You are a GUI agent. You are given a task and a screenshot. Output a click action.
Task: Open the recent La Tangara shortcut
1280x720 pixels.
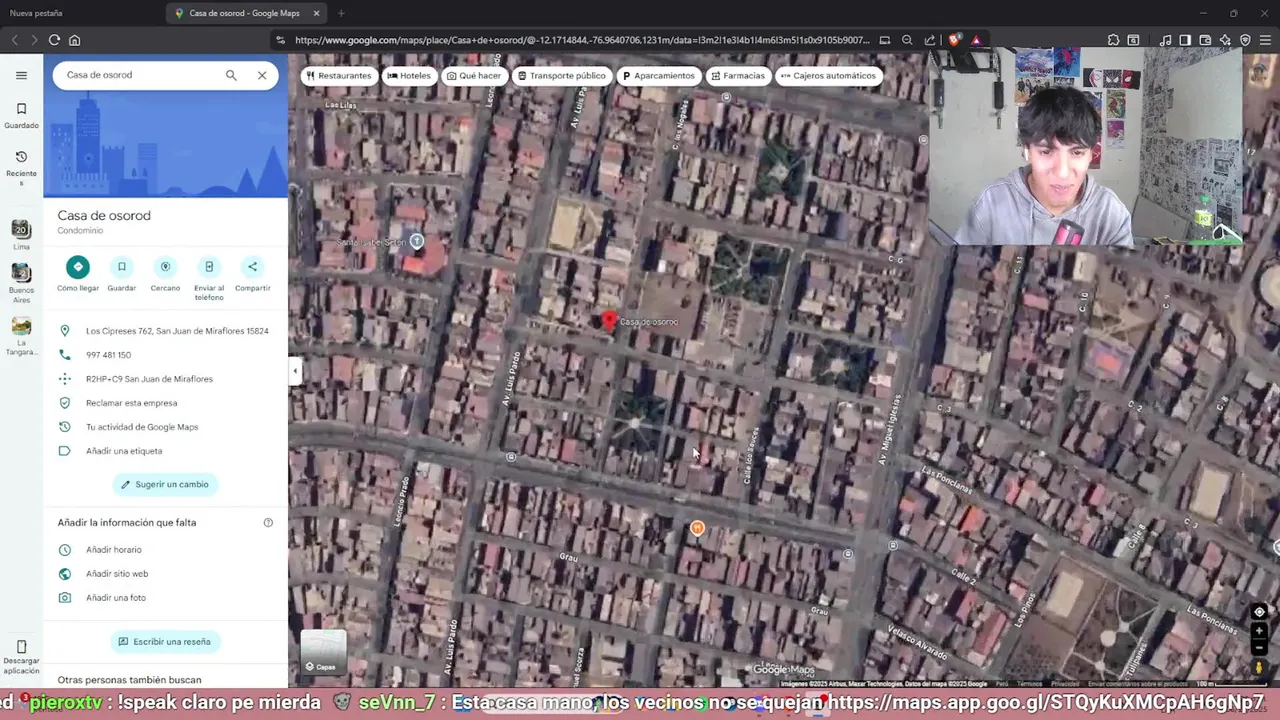click(21, 337)
